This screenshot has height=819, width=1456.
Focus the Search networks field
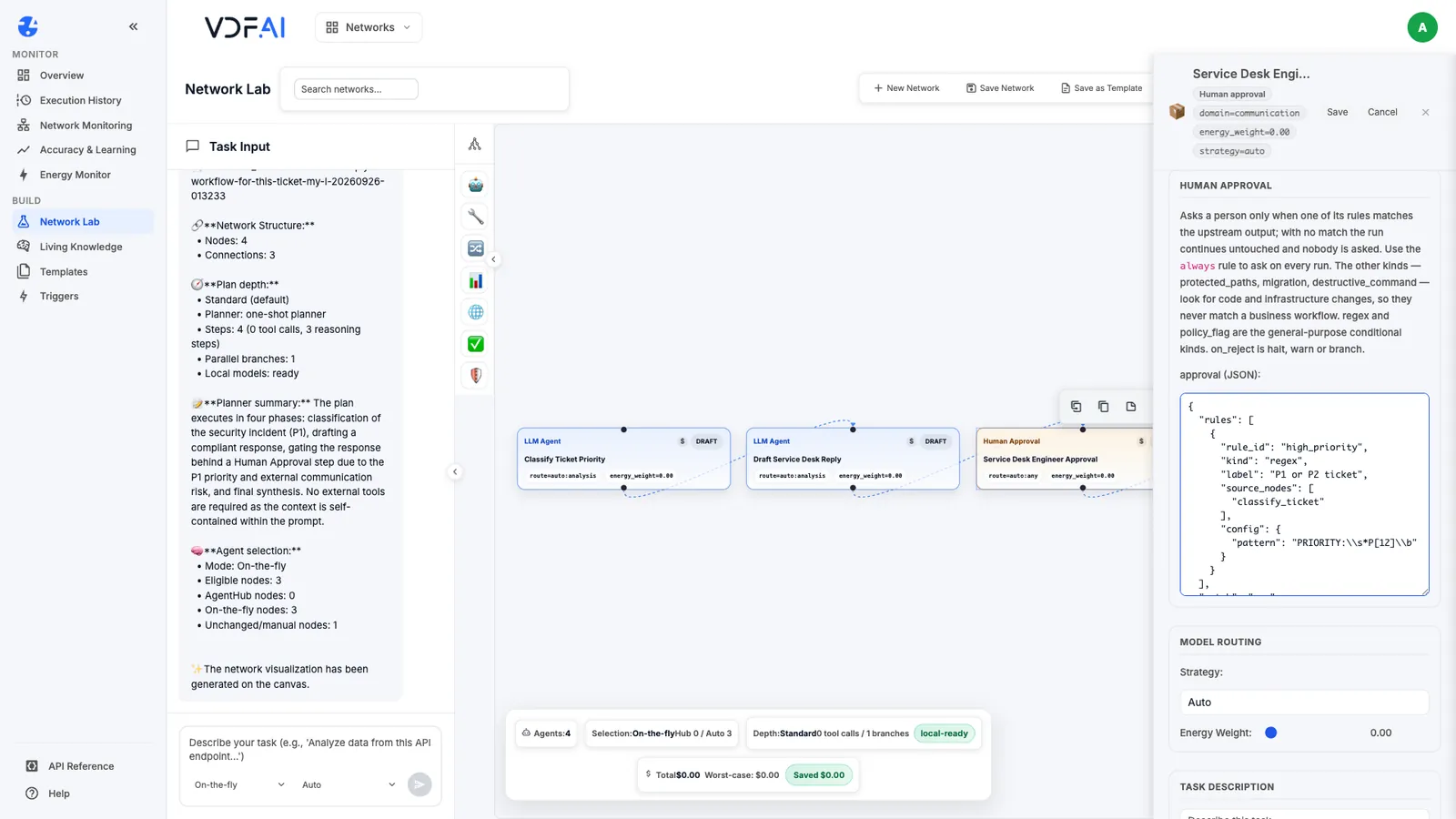tap(356, 89)
